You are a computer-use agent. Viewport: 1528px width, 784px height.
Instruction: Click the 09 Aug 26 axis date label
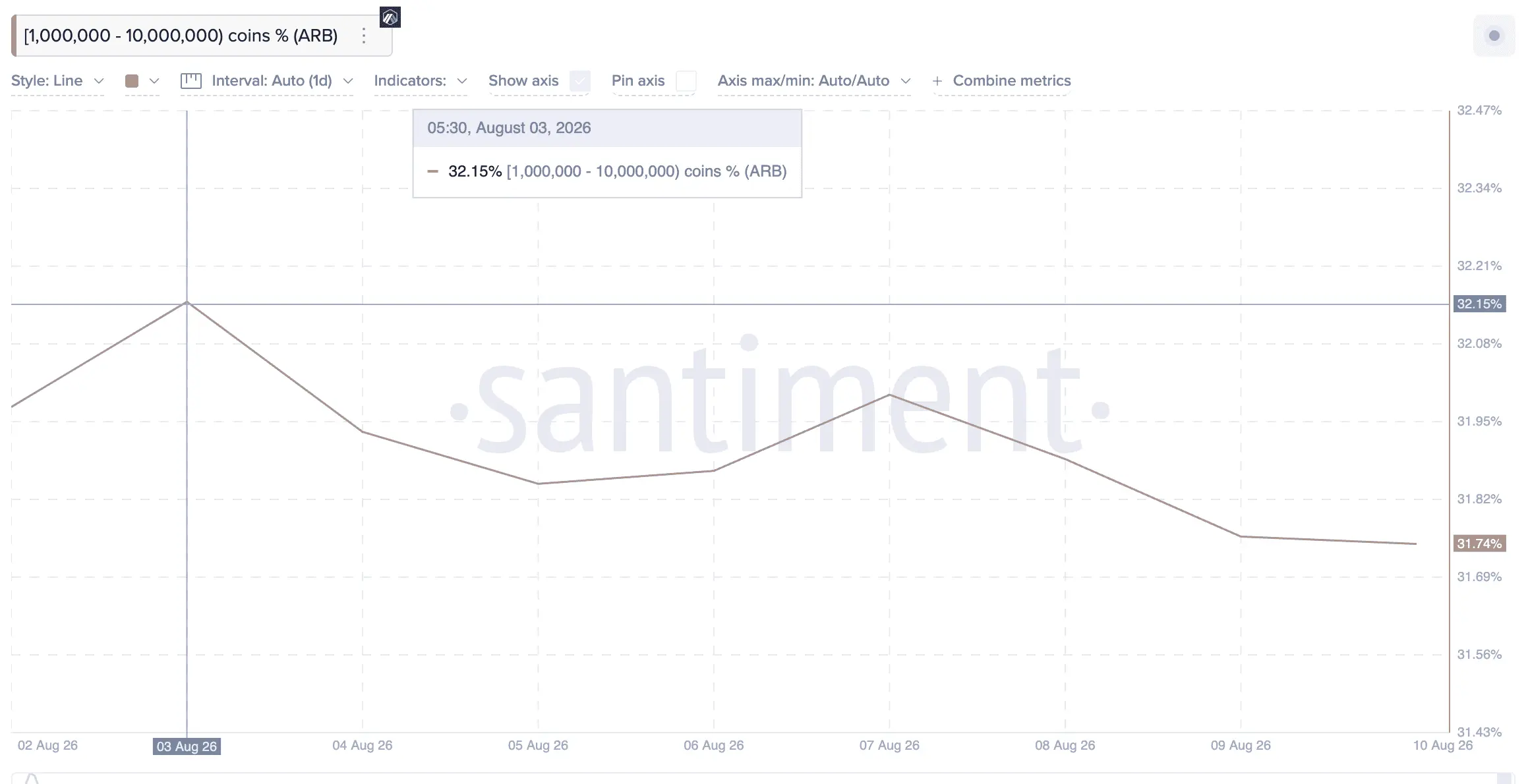tap(1241, 745)
